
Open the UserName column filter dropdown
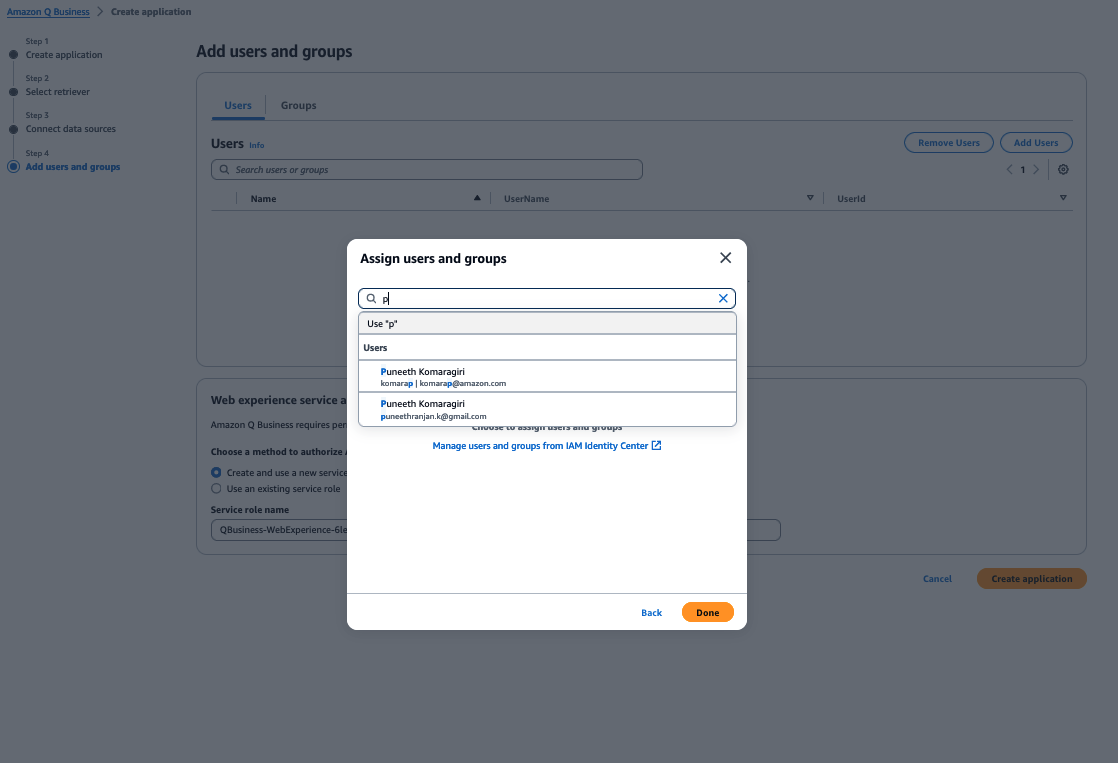pos(809,198)
